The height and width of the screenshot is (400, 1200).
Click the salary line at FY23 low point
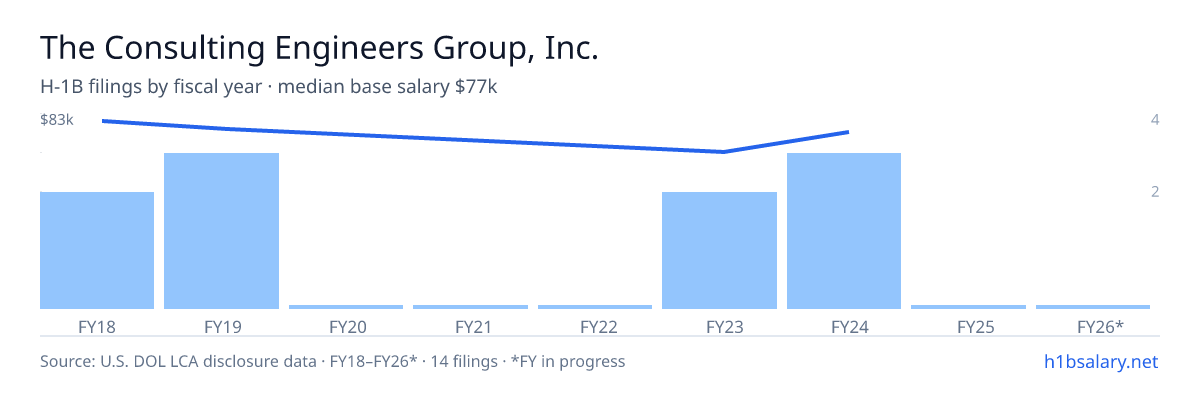[723, 152]
